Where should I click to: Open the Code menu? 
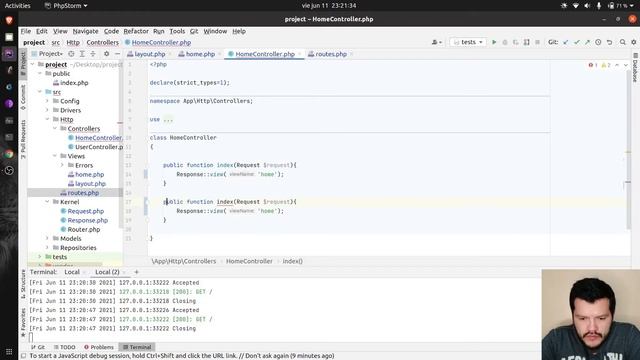tap(111, 31)
